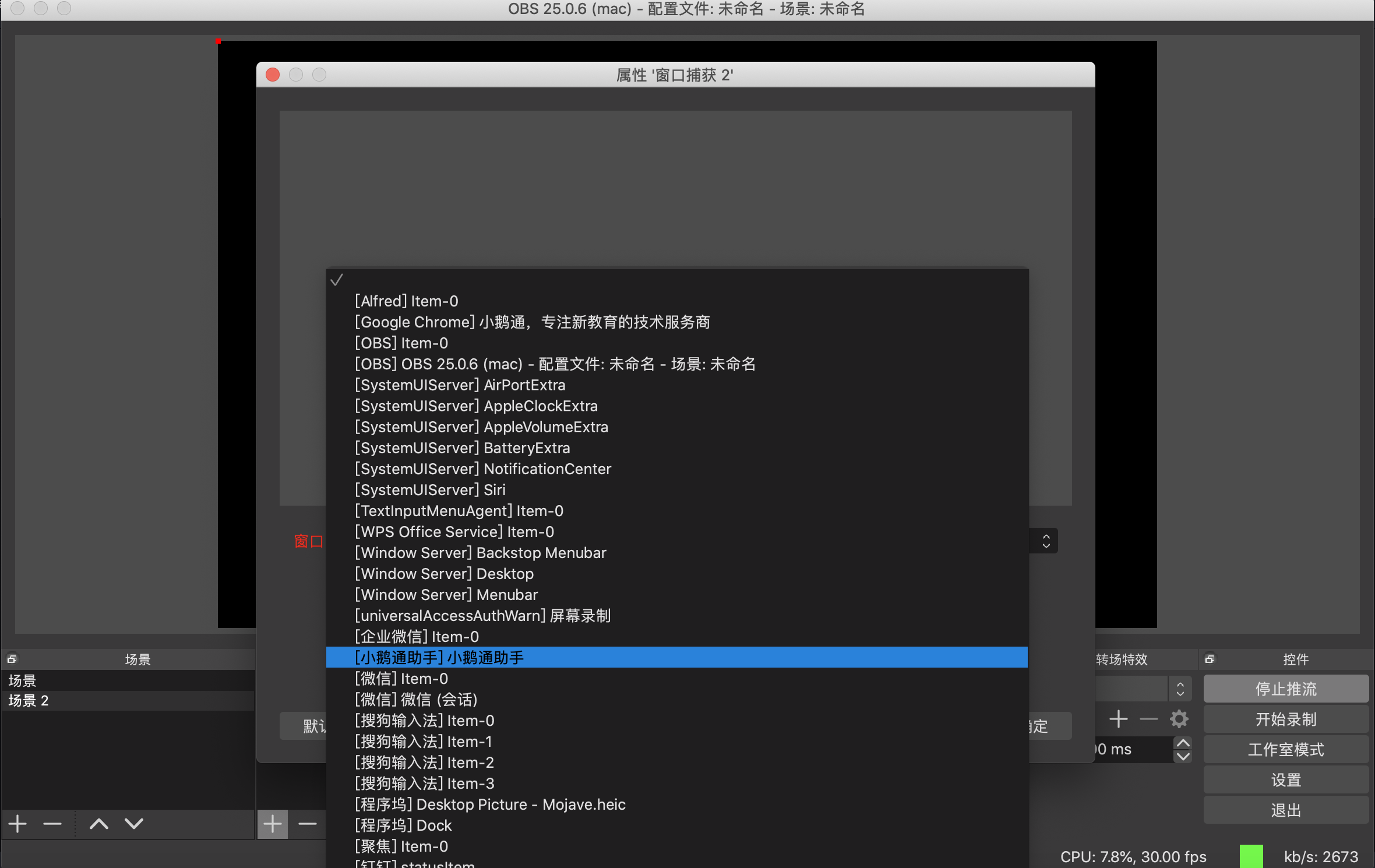Select [搜狗输入法] Item-2
This screenshot has width=1375, height=868.
[677, 763]
